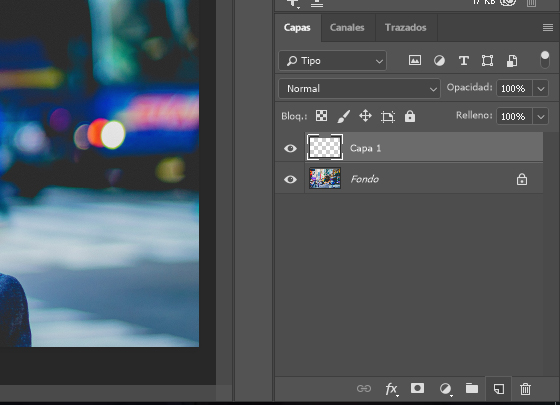Expand the Relleno slider arrow
This screenshot has height=405, width=560.
(541, 116)
